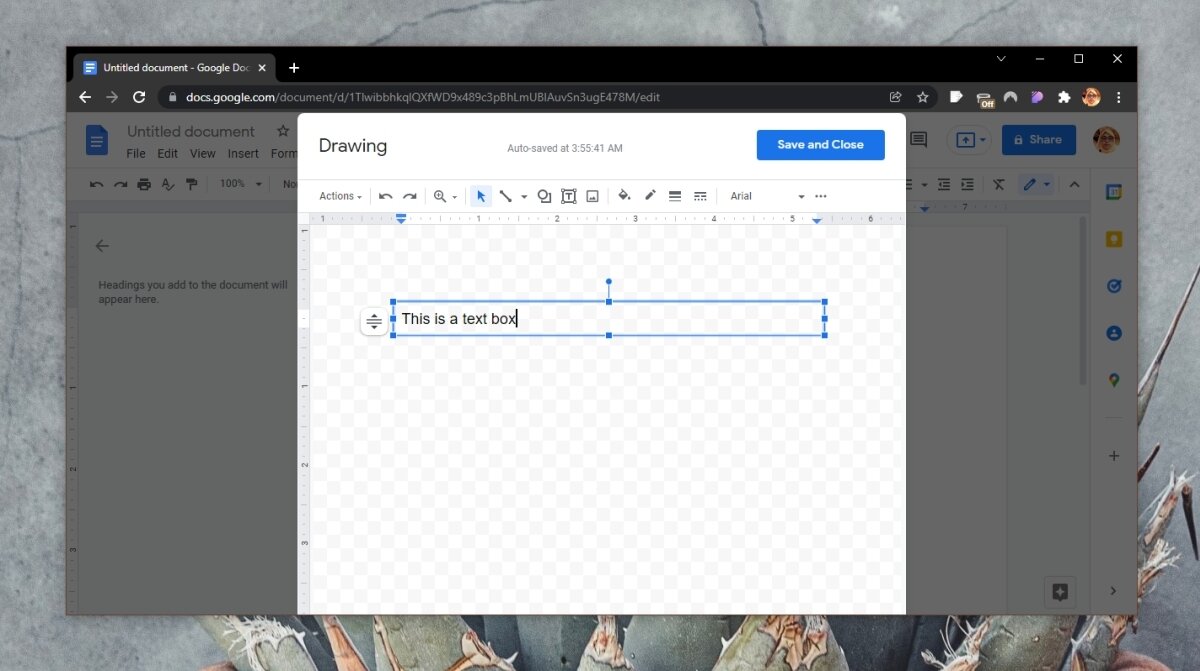Open Tasks in the side panel
Screen dimensions: 1200x671
(1114, 285)
